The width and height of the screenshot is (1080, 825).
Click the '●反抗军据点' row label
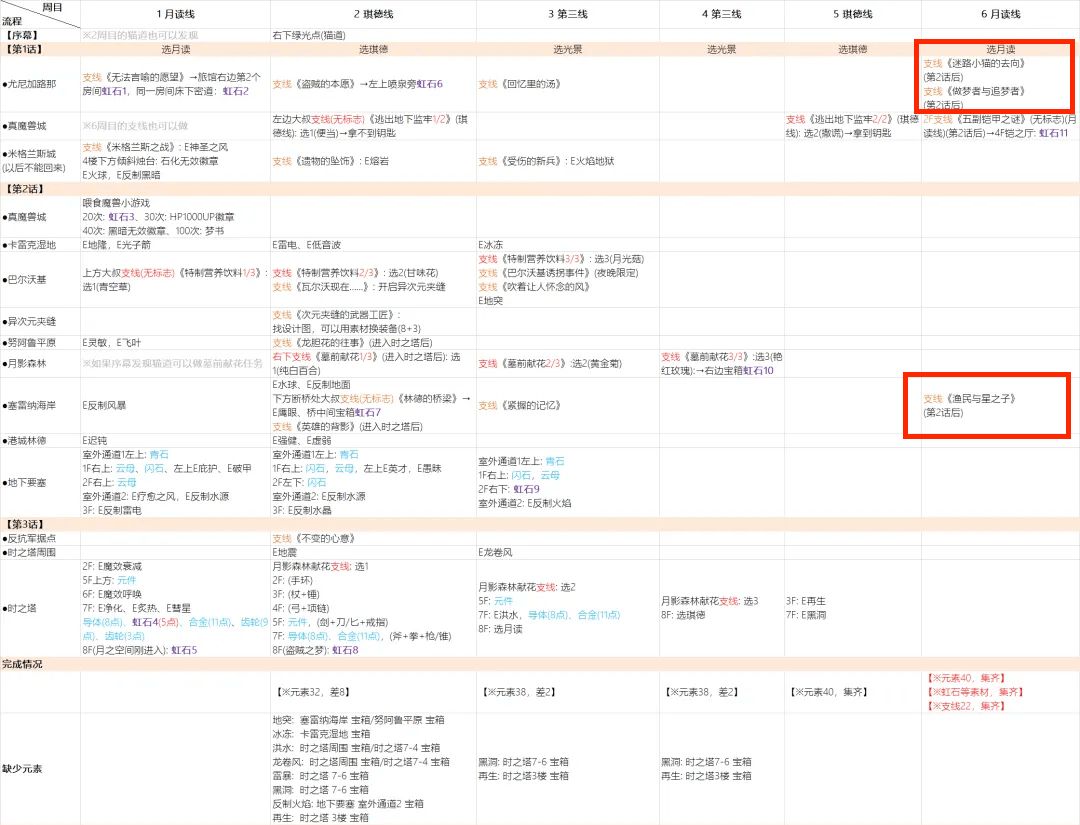(x=29, y=538)
